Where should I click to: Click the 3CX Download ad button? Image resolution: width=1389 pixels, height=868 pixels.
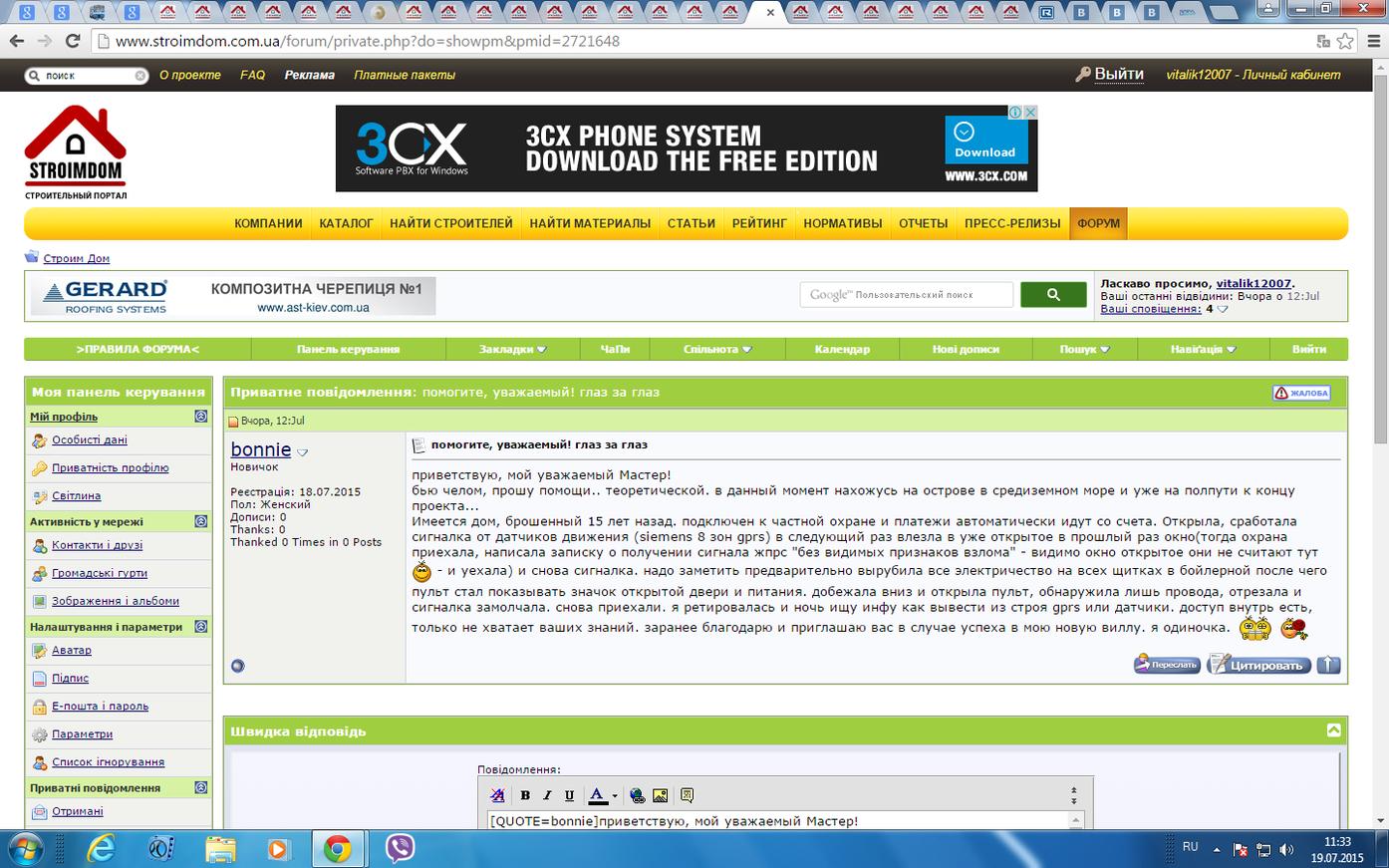pyautogui.click(x=984, y=141)
